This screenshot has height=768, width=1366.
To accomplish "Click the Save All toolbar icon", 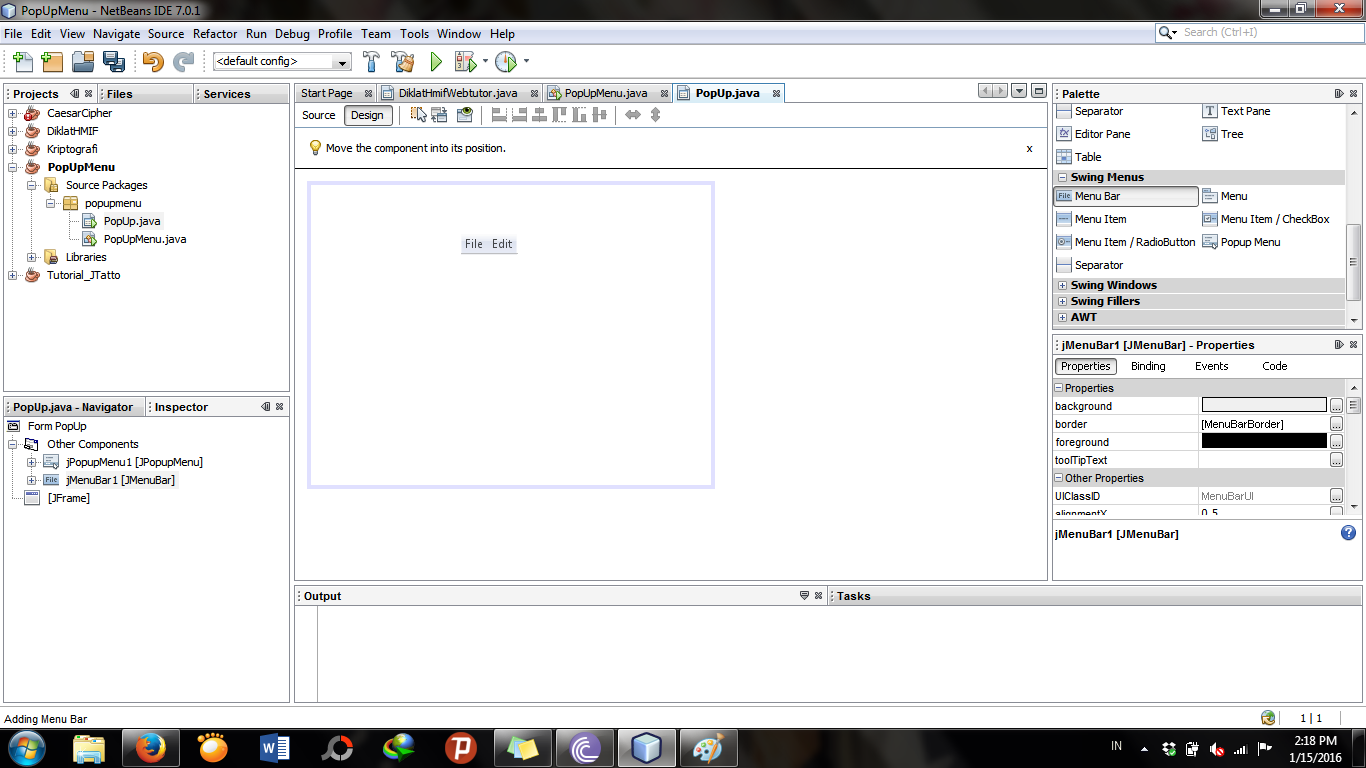I will pyautogui.click(x=114, y=61).
